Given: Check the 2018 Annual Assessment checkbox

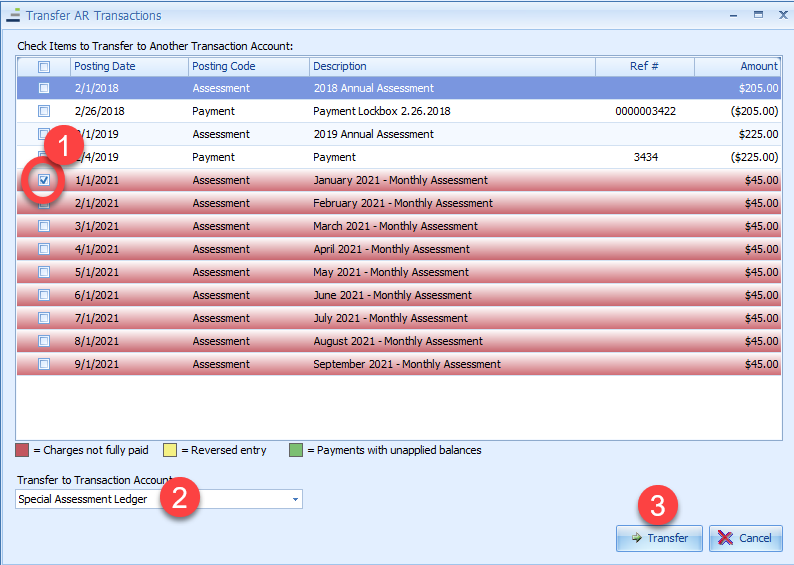Looking at the screenshot, I should point(43,88).
